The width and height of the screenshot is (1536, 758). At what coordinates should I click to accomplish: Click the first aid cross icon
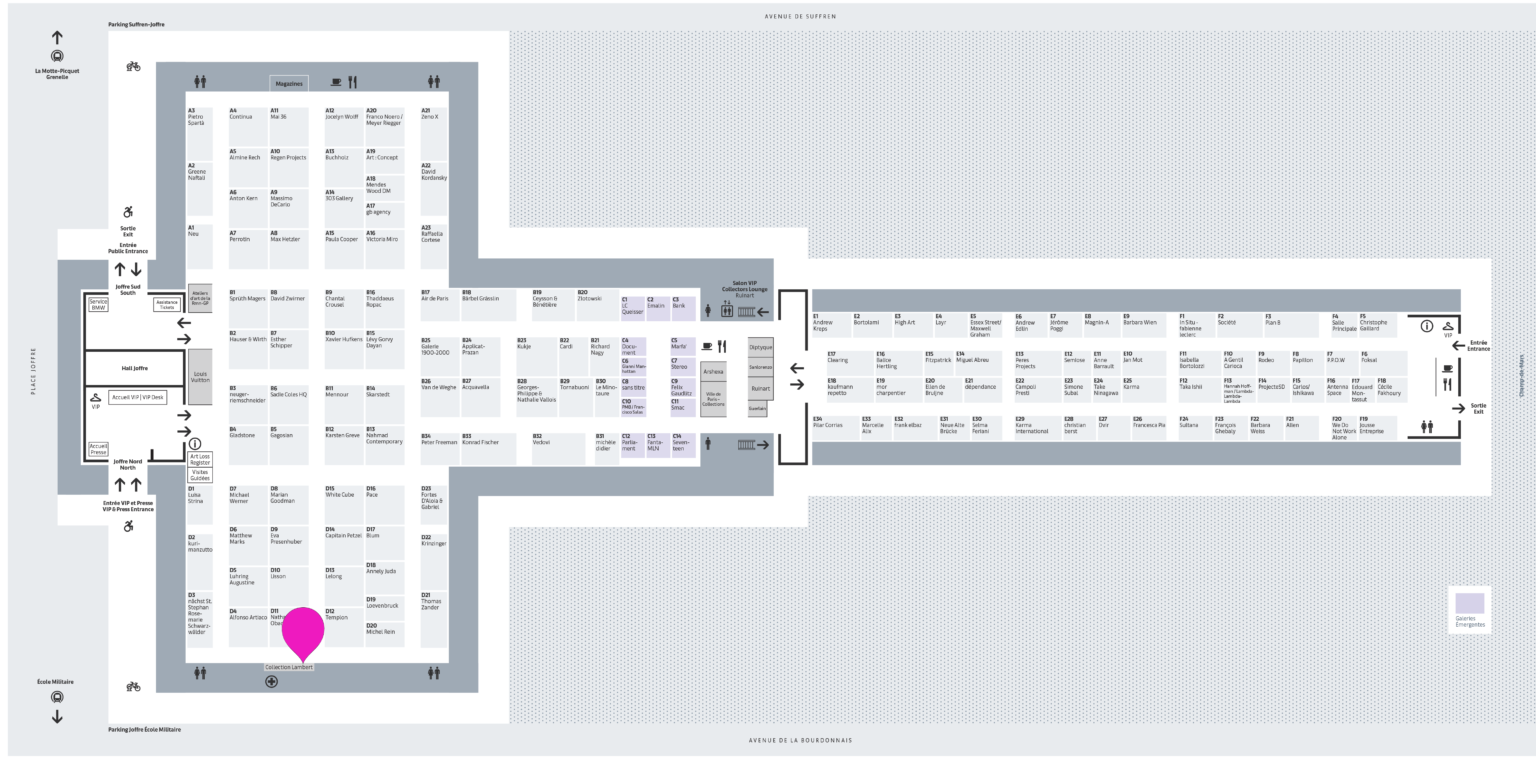coord(271,682)
